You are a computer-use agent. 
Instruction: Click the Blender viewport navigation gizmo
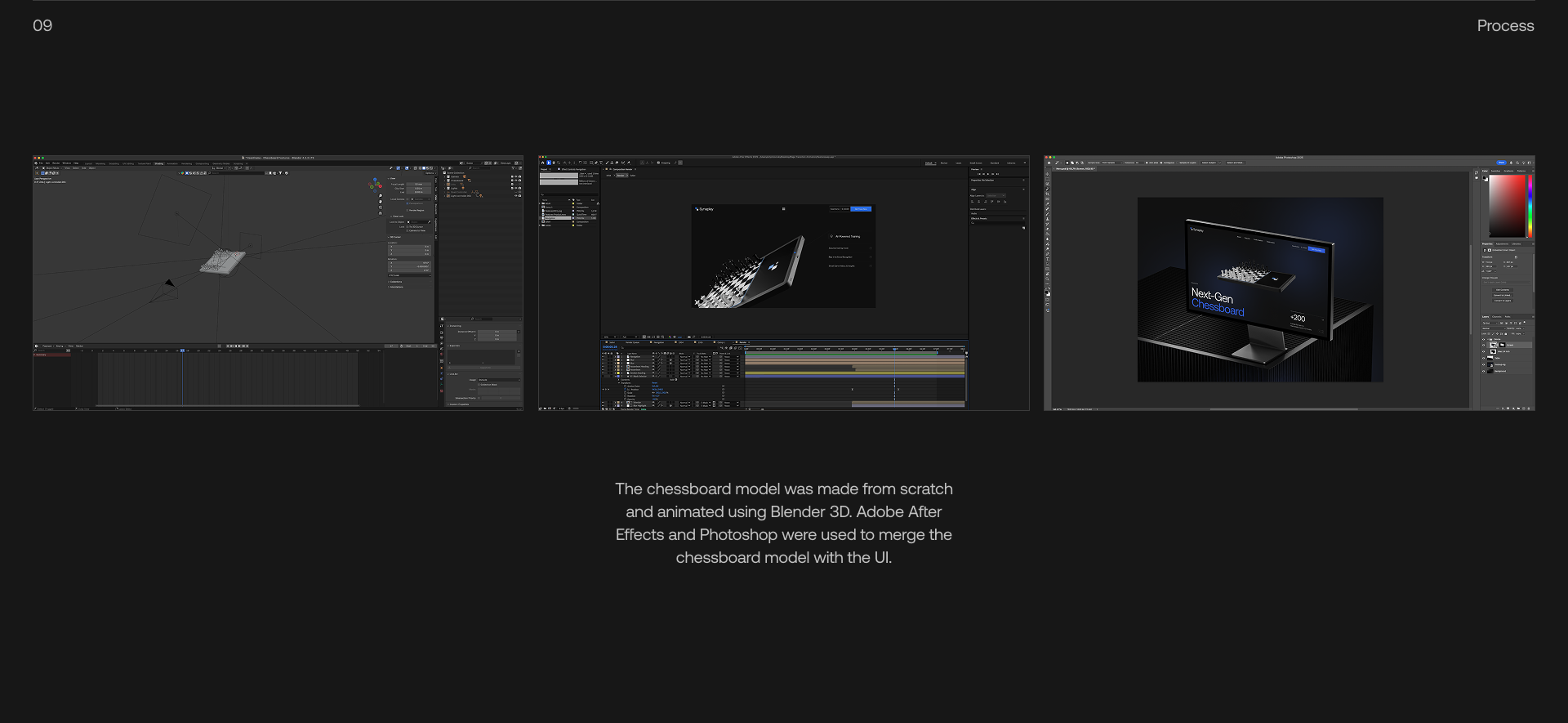pos(375,184)
